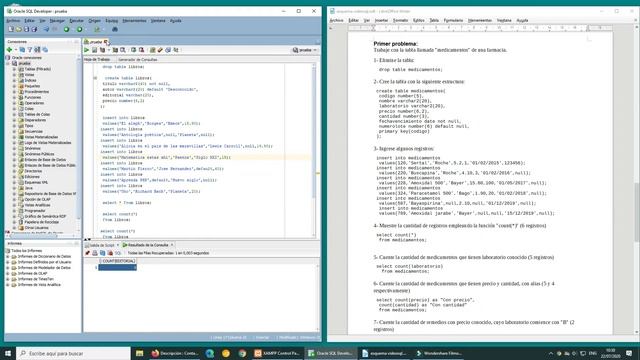Open the Herramientas menu in SQL Developer
Screen dimensions: 640x360
pos(134,20)
